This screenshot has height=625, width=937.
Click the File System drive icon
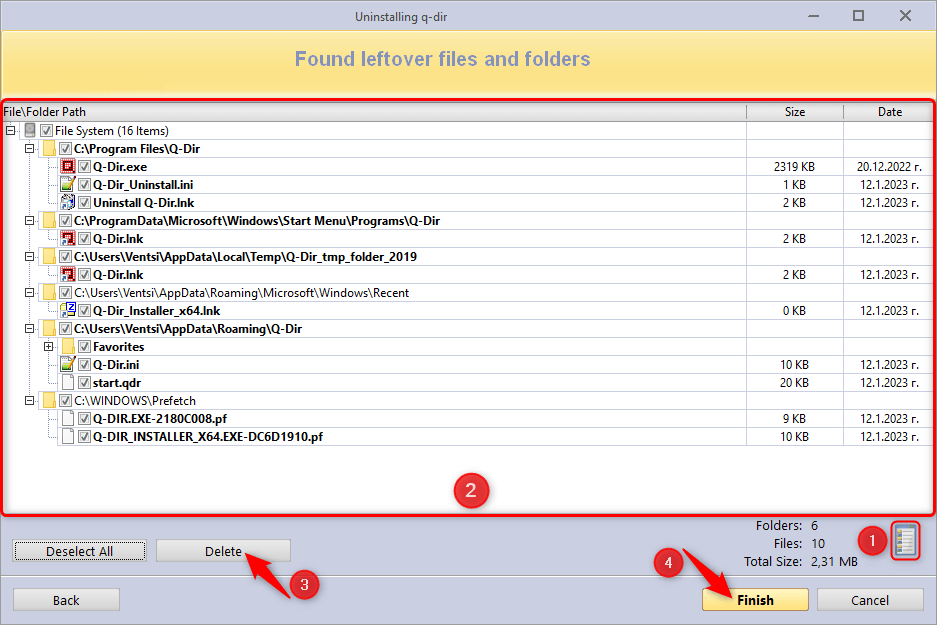pyautogui.click(x=30, y=130)
